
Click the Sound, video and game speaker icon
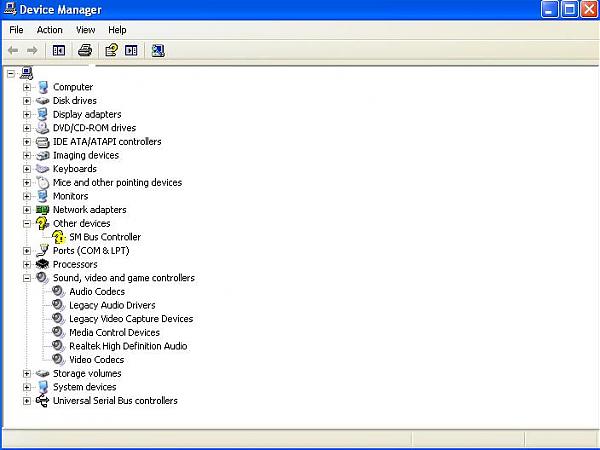click(42, 278)
